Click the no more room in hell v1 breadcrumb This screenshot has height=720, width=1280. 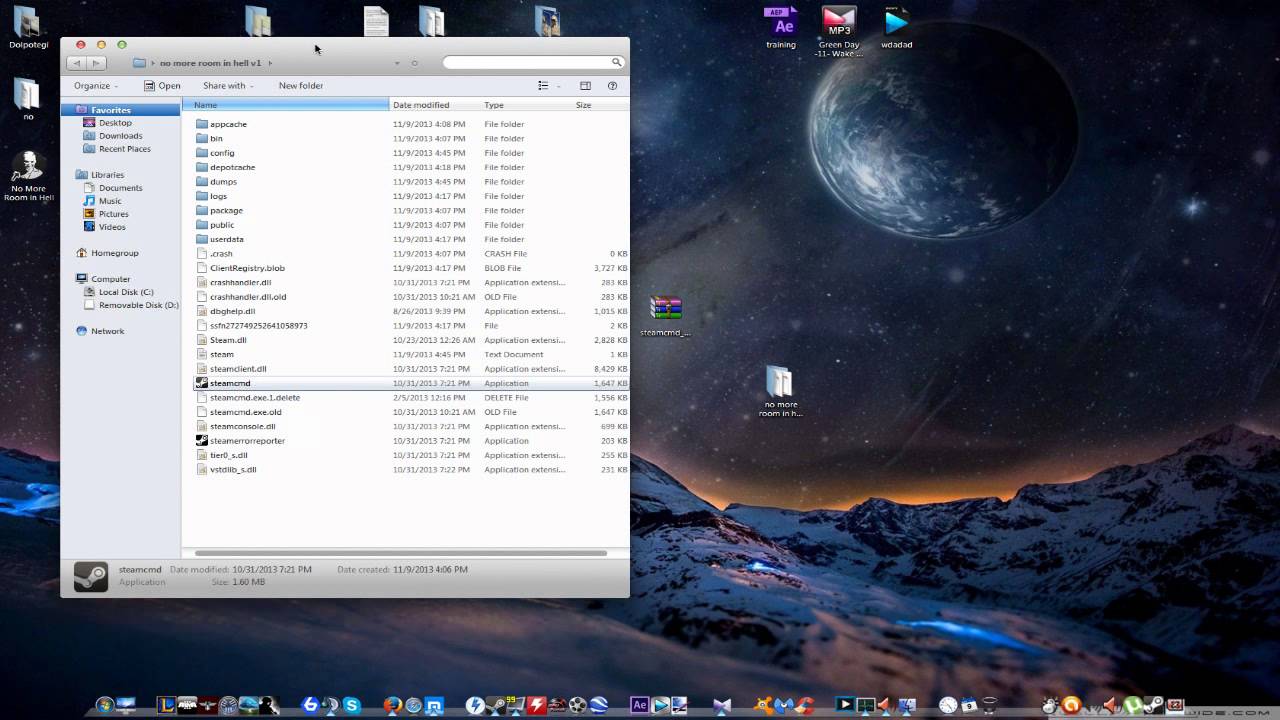pyautogui.click(x=209, y=62)
